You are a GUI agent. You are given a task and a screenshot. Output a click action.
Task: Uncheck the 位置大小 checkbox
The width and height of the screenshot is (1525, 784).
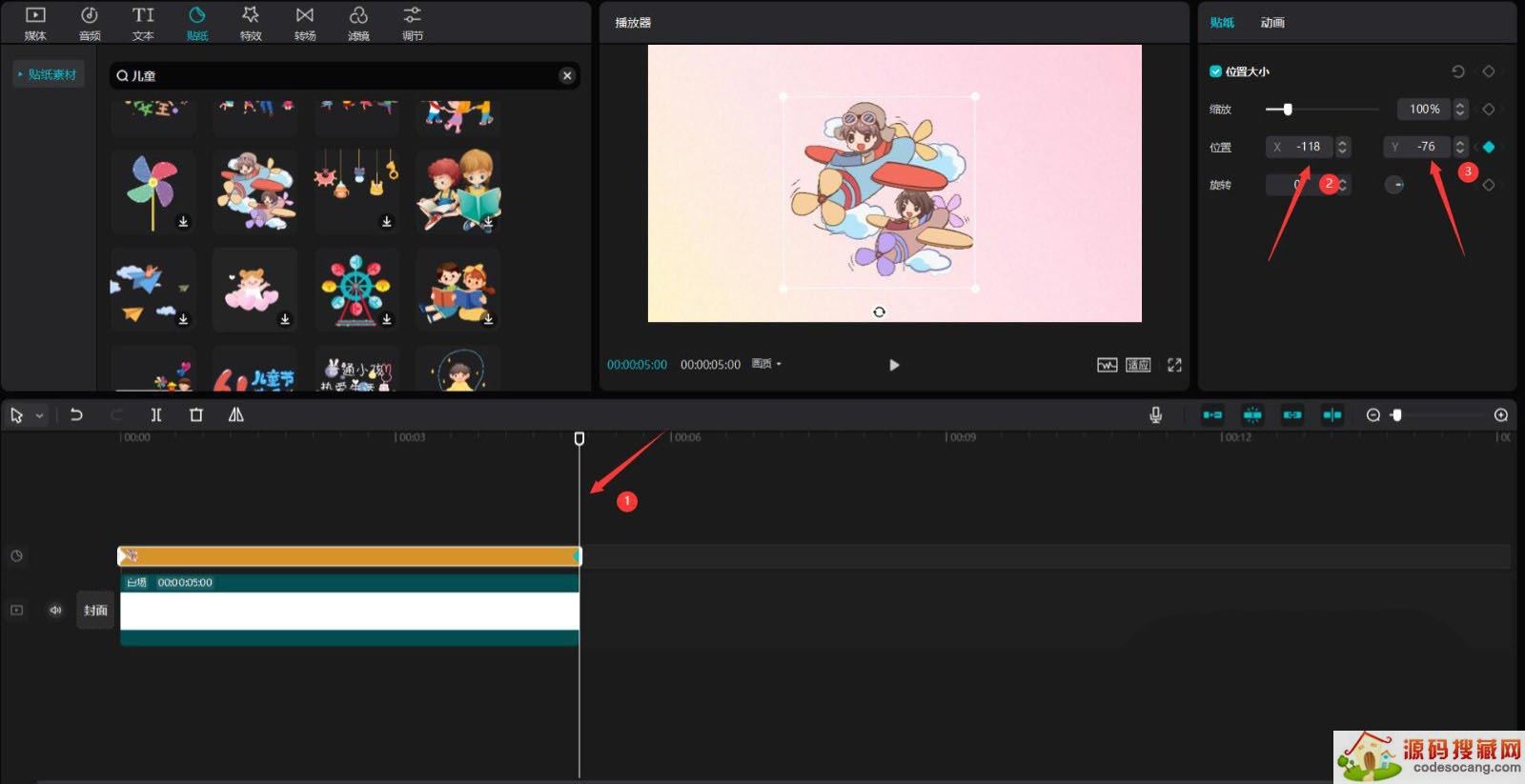point(1215,71)
